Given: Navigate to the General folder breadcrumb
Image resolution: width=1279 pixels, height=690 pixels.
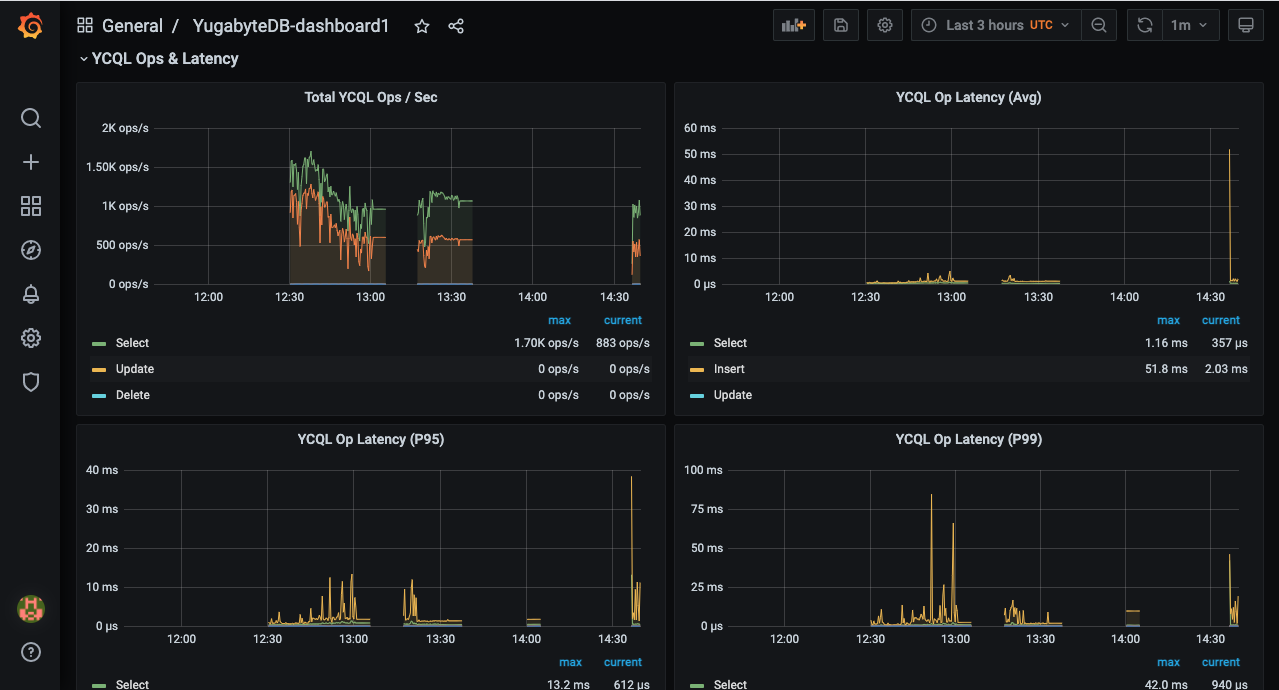Looking at the screenshot, I should coord(133,26).
